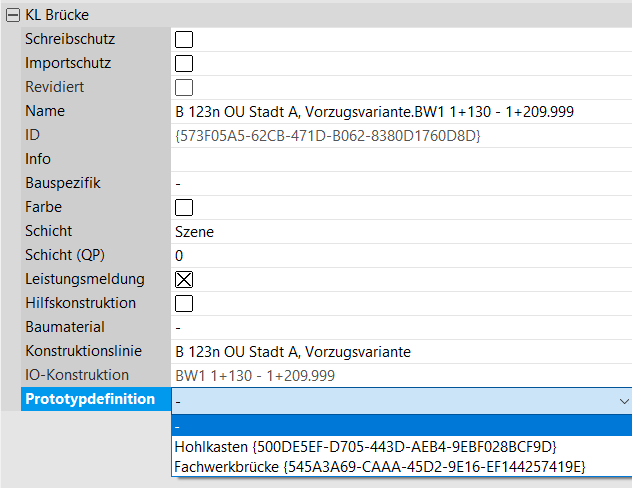Click the Baumaterial value field
Viewport: 632px width, 488px height.
tap(400, 327)
